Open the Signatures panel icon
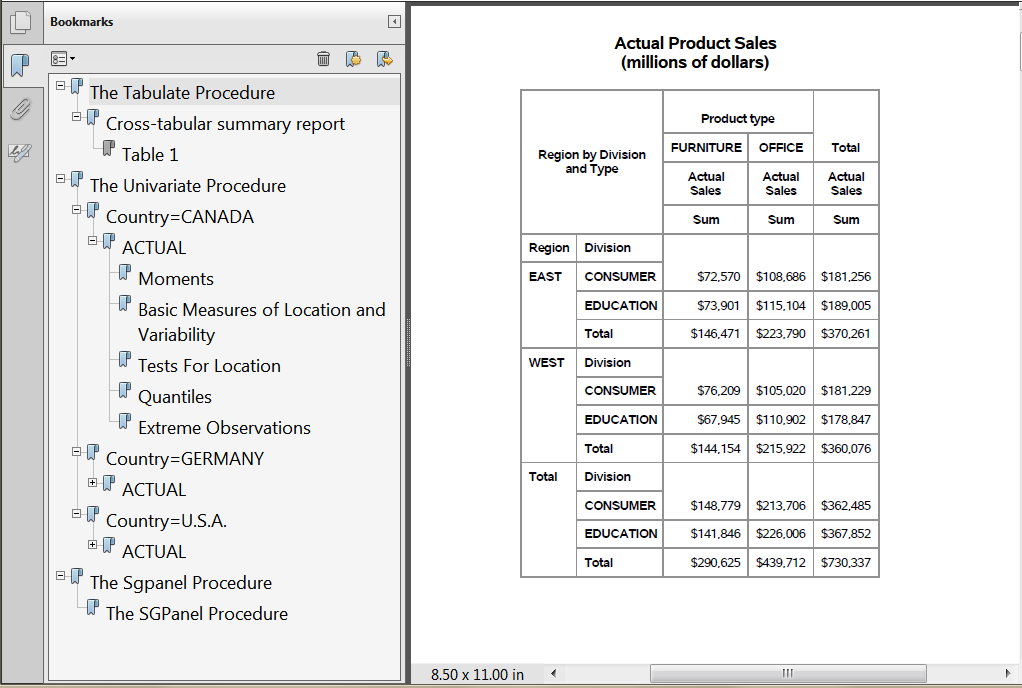Viewport: 1022px width, 688px height. [20, 152]
